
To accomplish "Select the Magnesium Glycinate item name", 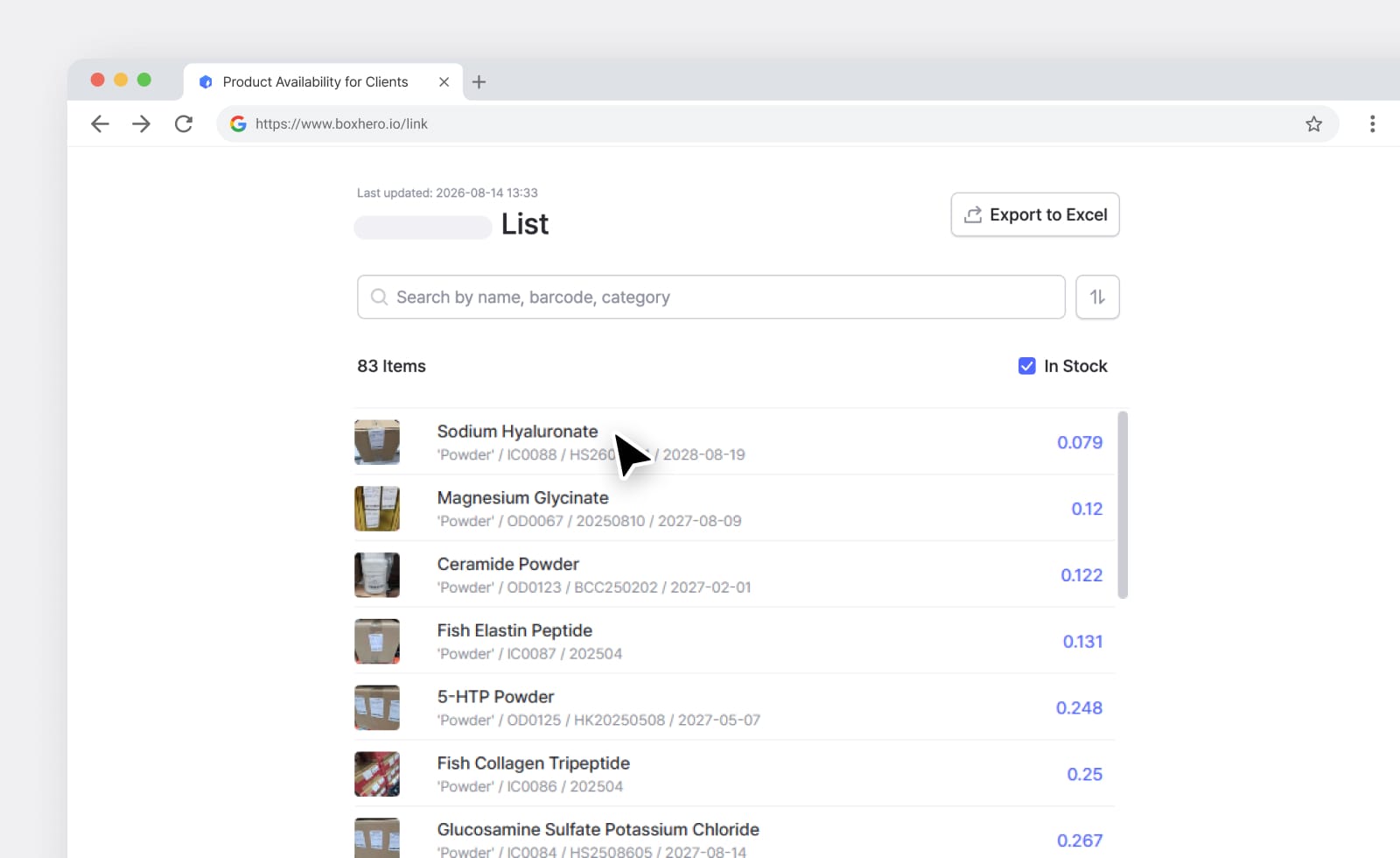I will pyautogui.click(x=522, y=498).
